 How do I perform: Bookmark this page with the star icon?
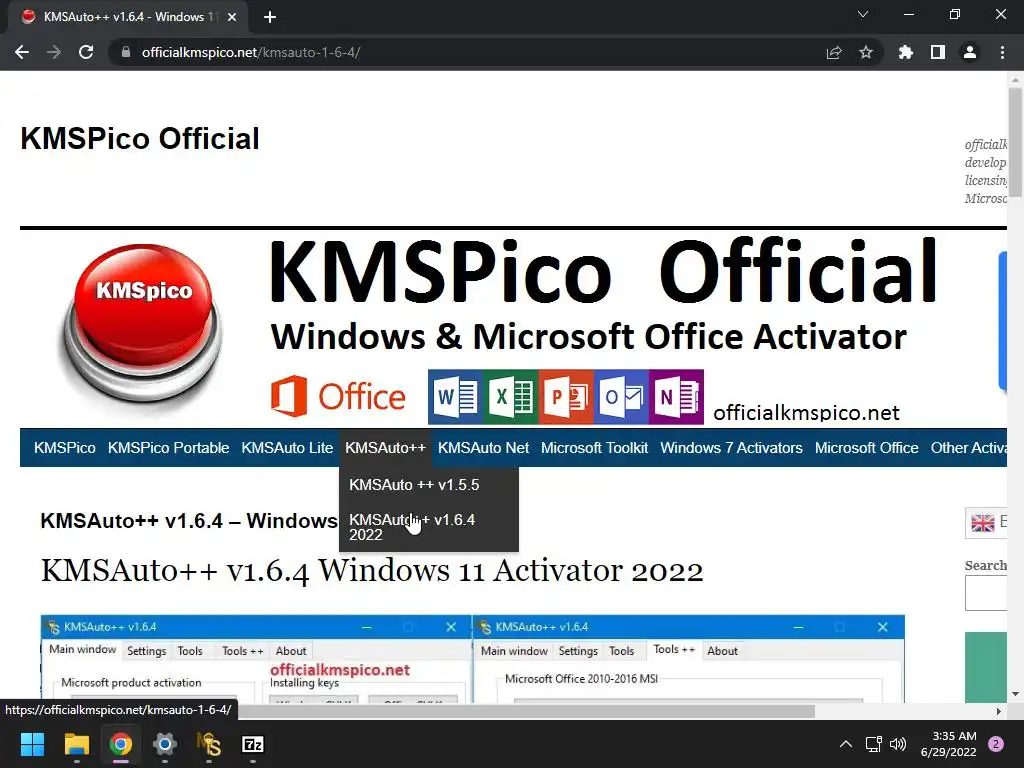click(866, 52)
